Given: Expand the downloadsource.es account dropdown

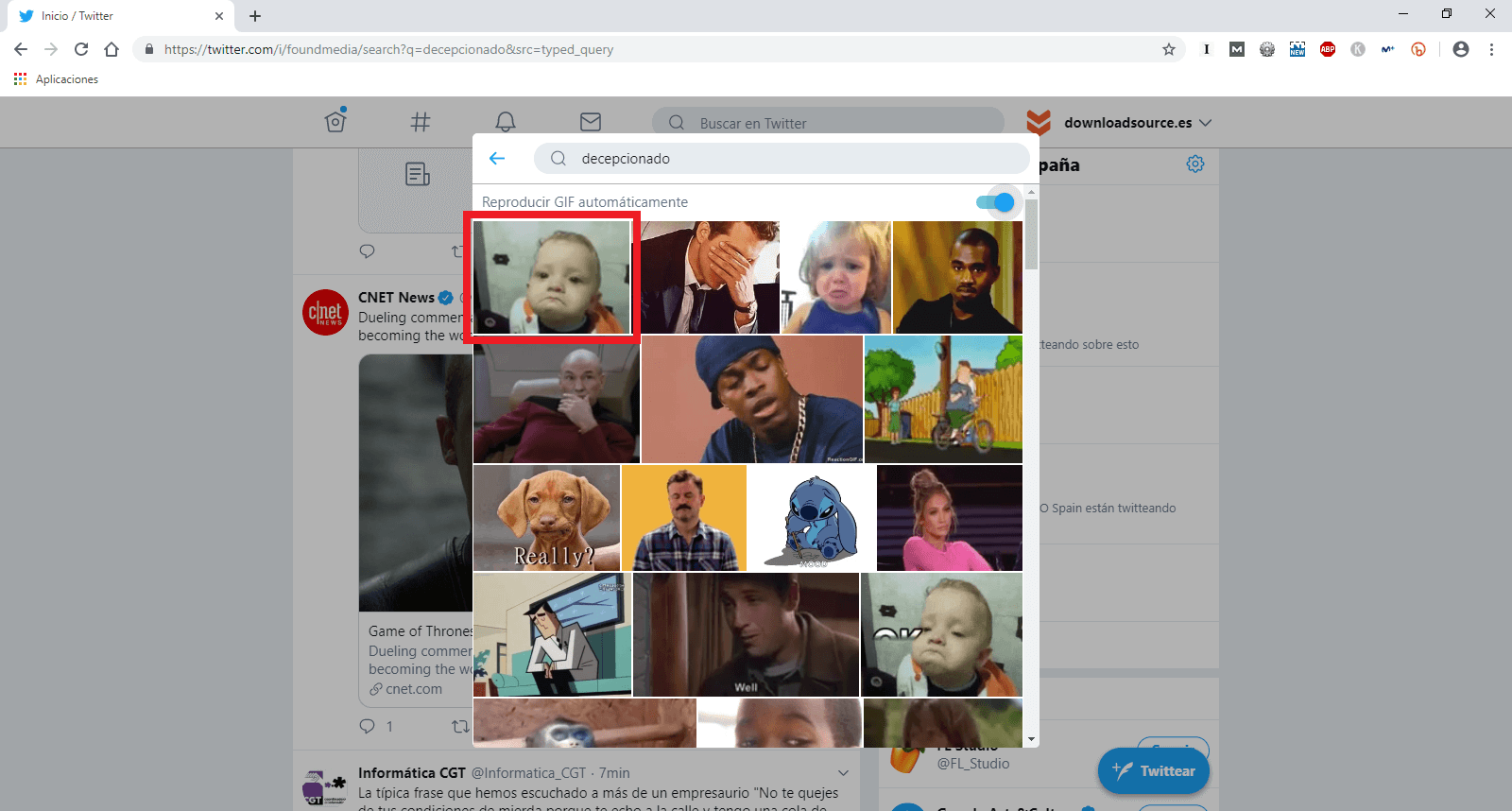Looking at the screenshot, I should click(1119, 123).
